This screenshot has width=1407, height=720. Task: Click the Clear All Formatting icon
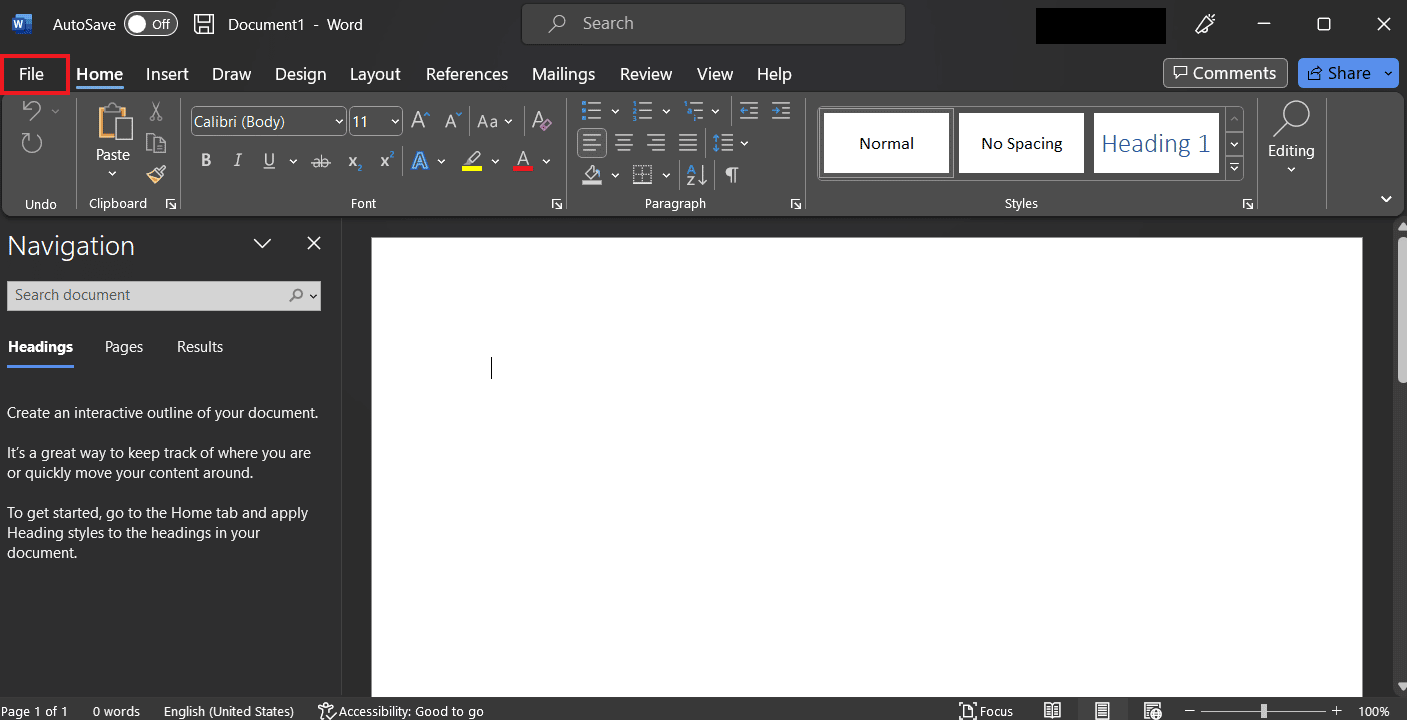542,121
